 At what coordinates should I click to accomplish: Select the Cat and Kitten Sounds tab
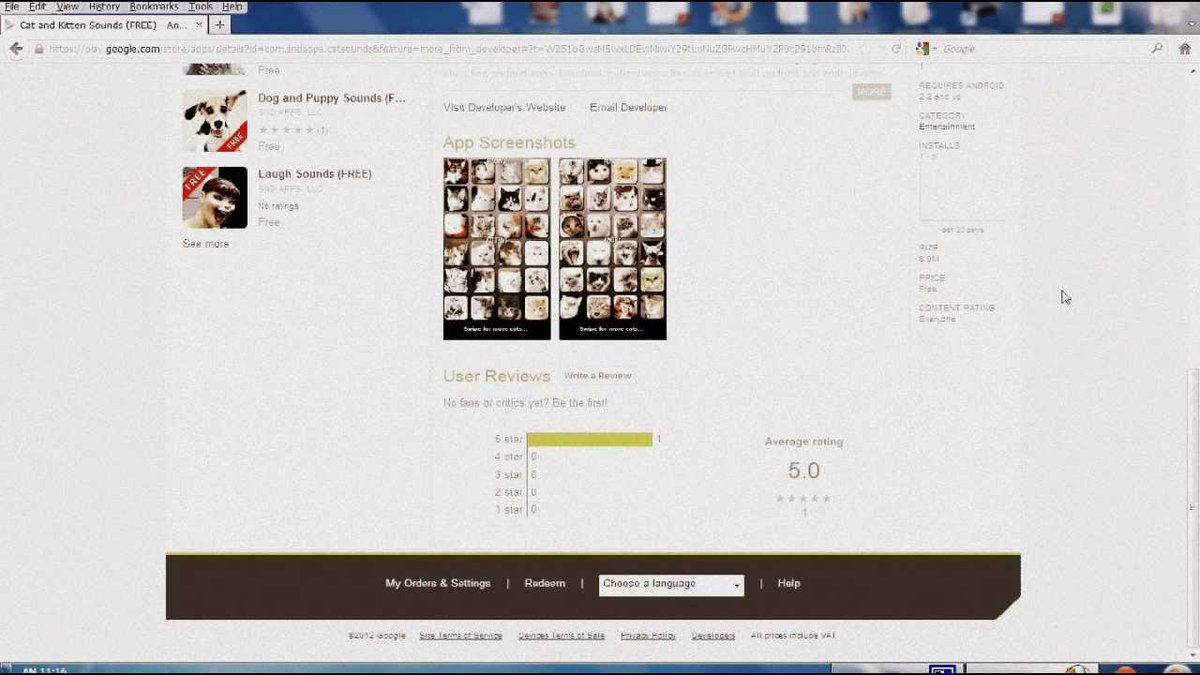pyautogui.click(x=103, y=24)
